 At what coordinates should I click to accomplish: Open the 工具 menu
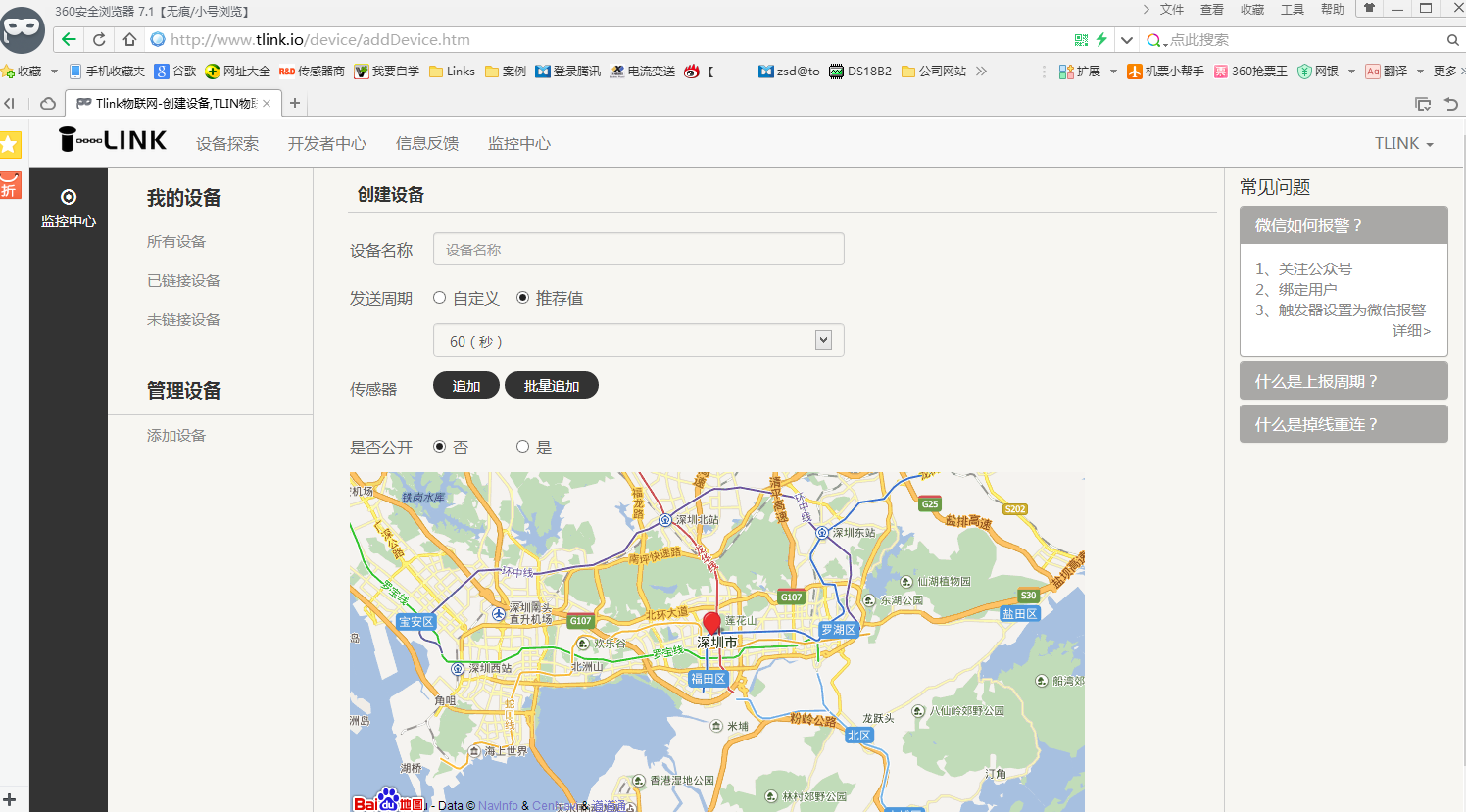(1293, 9)
